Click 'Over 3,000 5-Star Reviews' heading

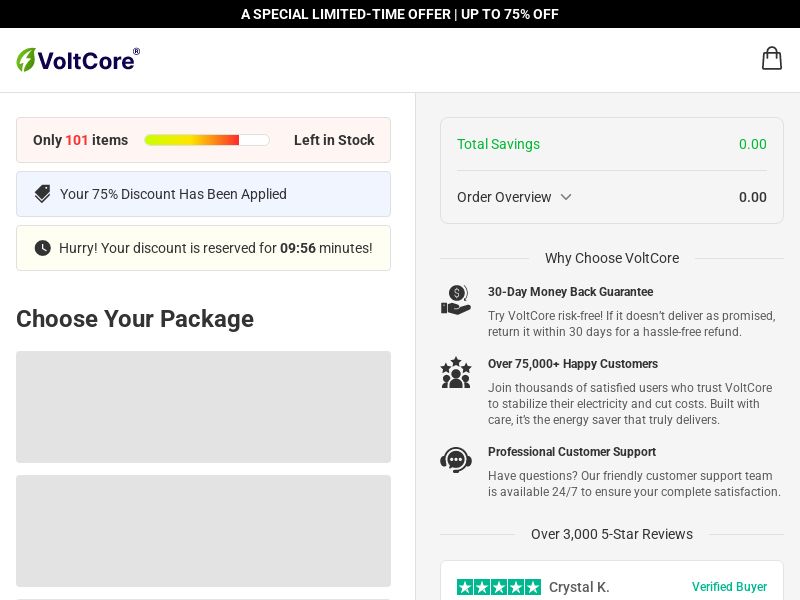click(612, 534)
